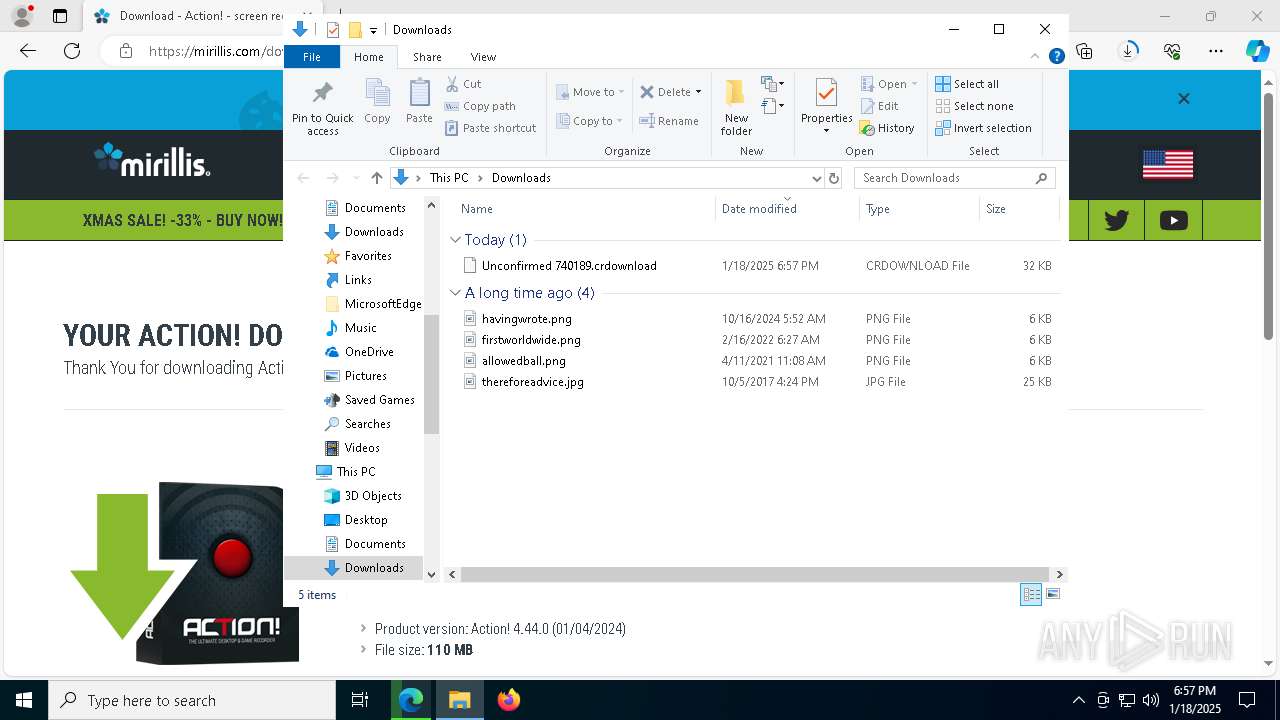Screen dimensions: 1280x720
Task: Click the Copy ribbon icon
Action: 377,102
